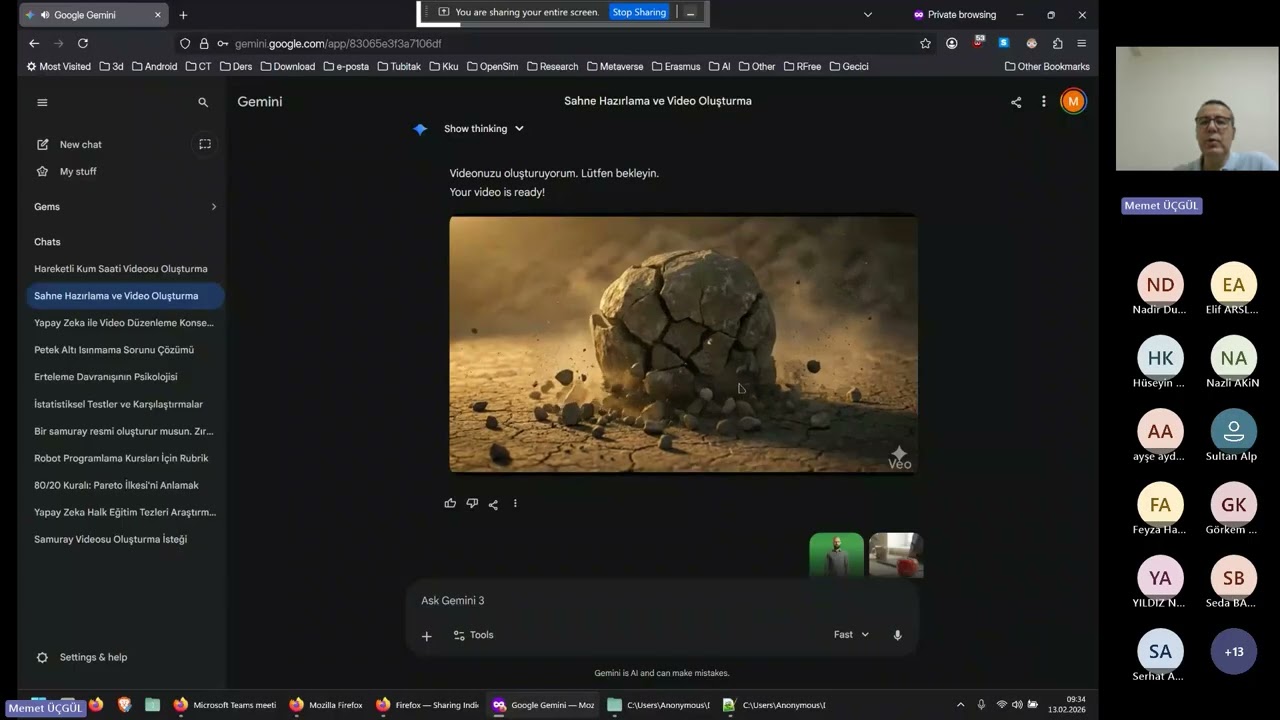Screen dimensions: 1280x720
Task: Share the response using share icon below video
Action: pyautogui.click(x=493, y=504)
